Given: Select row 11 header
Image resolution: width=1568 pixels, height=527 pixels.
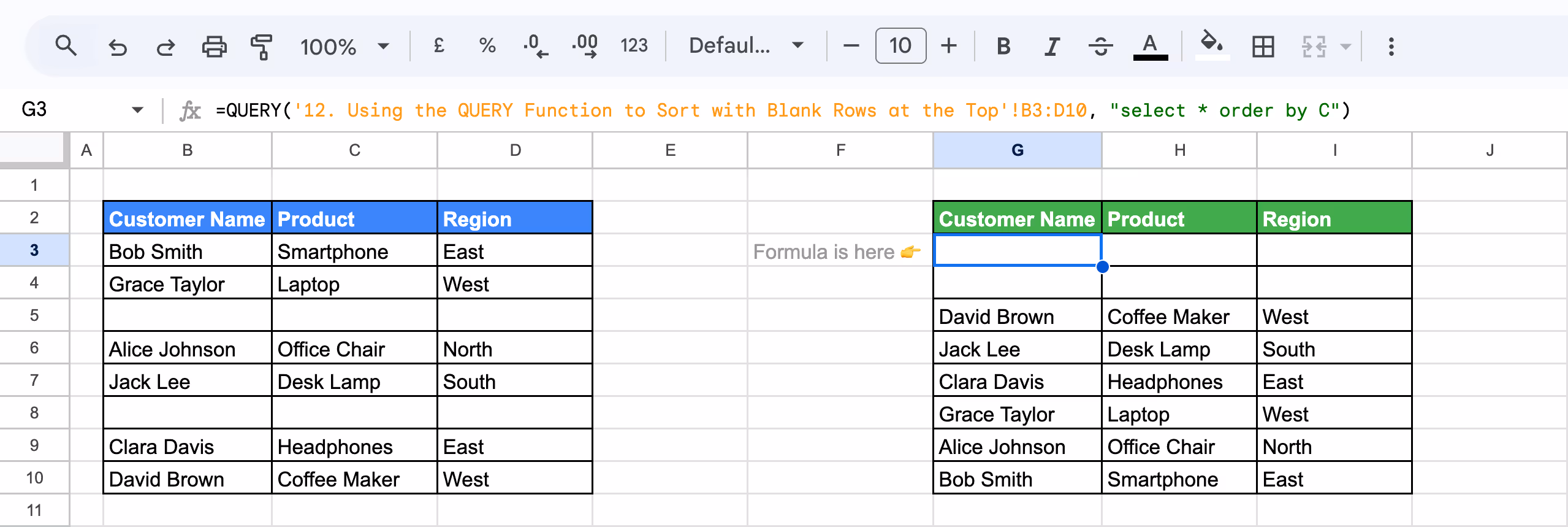Looking at the screenshot, I should click(34, 510).
